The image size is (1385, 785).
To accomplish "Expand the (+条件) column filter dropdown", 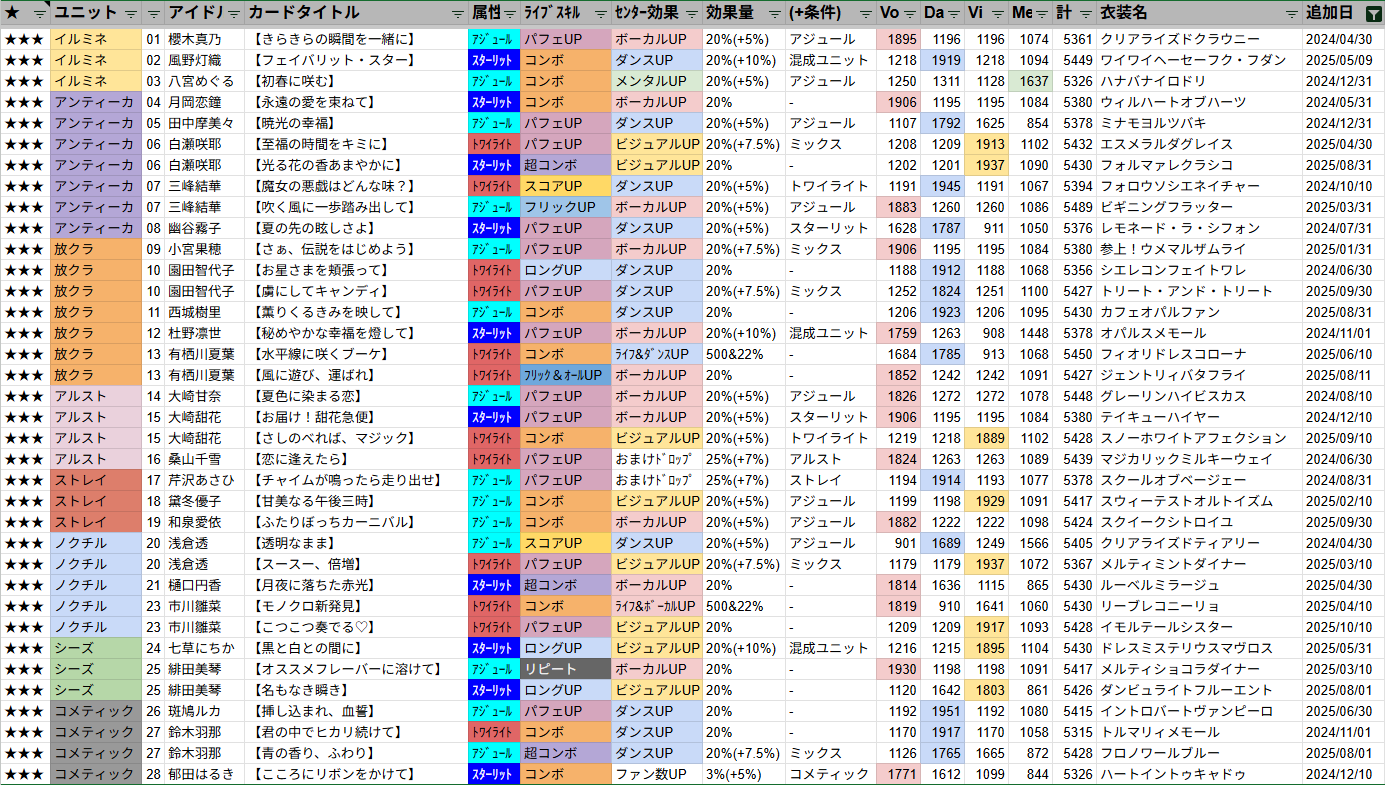I will [865, 14].
